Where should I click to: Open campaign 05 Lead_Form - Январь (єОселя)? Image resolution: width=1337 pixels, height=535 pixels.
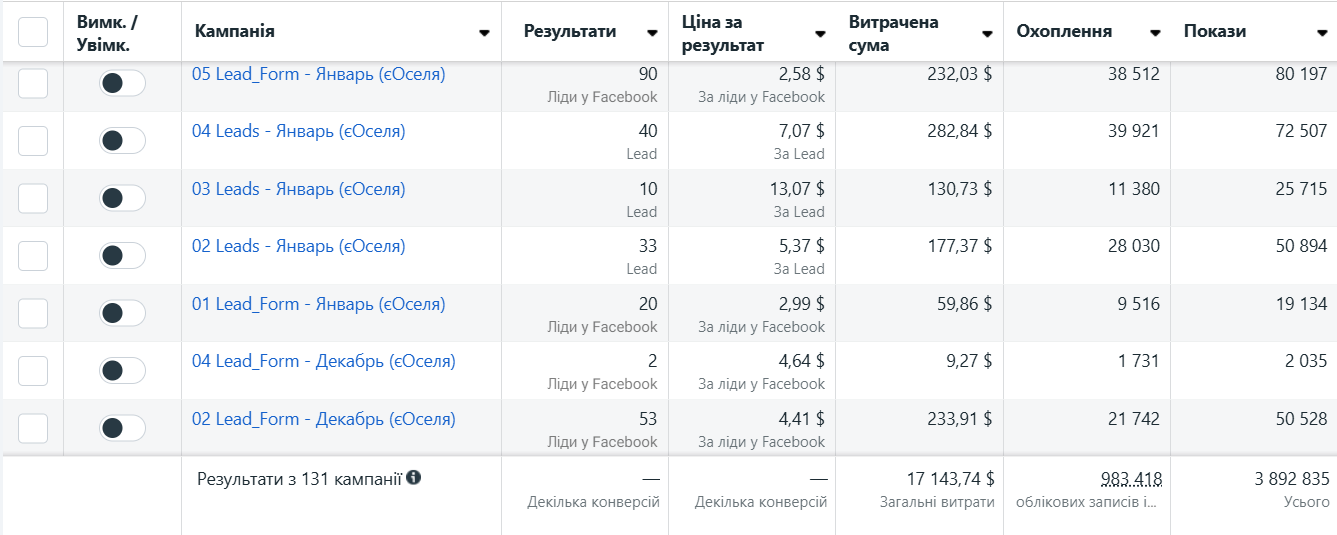click(318, 74)
